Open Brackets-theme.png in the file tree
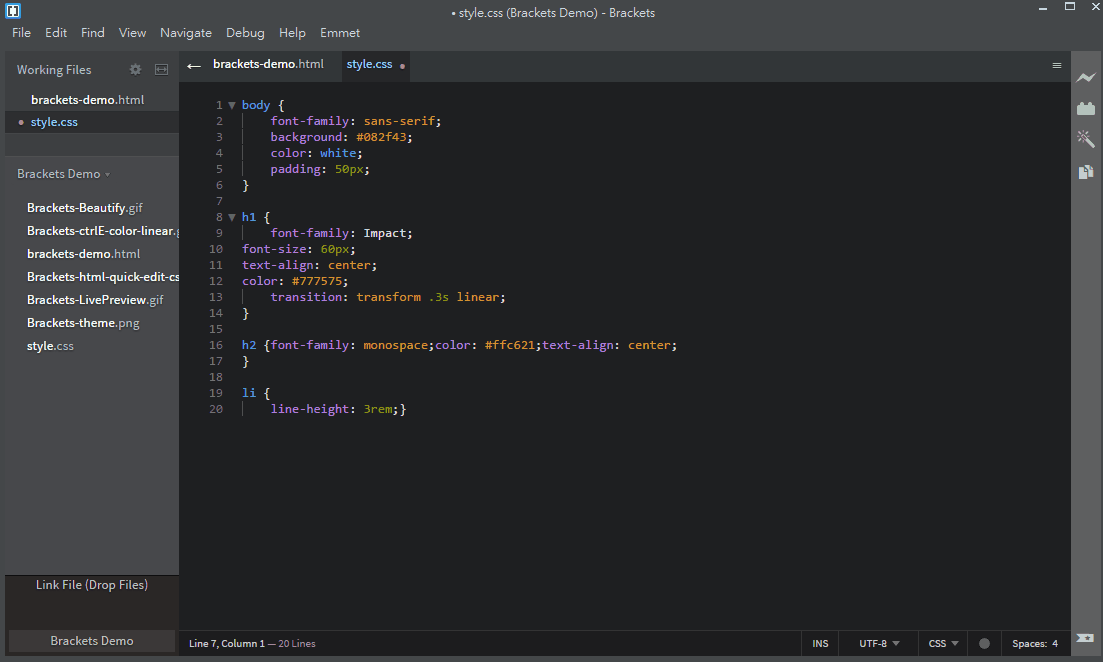This screenshot has height=662, width=1103. tap(83, 323)
